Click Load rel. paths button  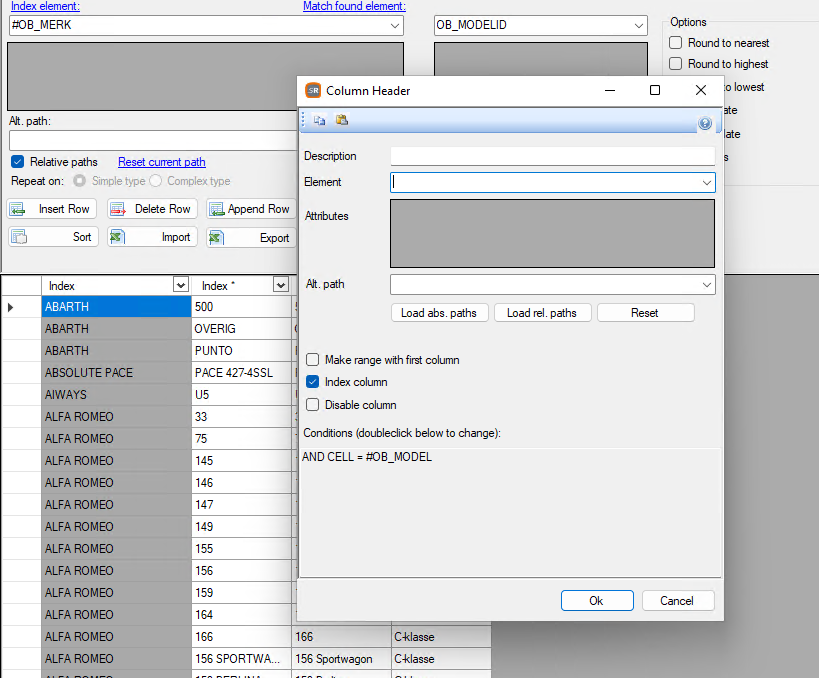[x=542, y=313]
